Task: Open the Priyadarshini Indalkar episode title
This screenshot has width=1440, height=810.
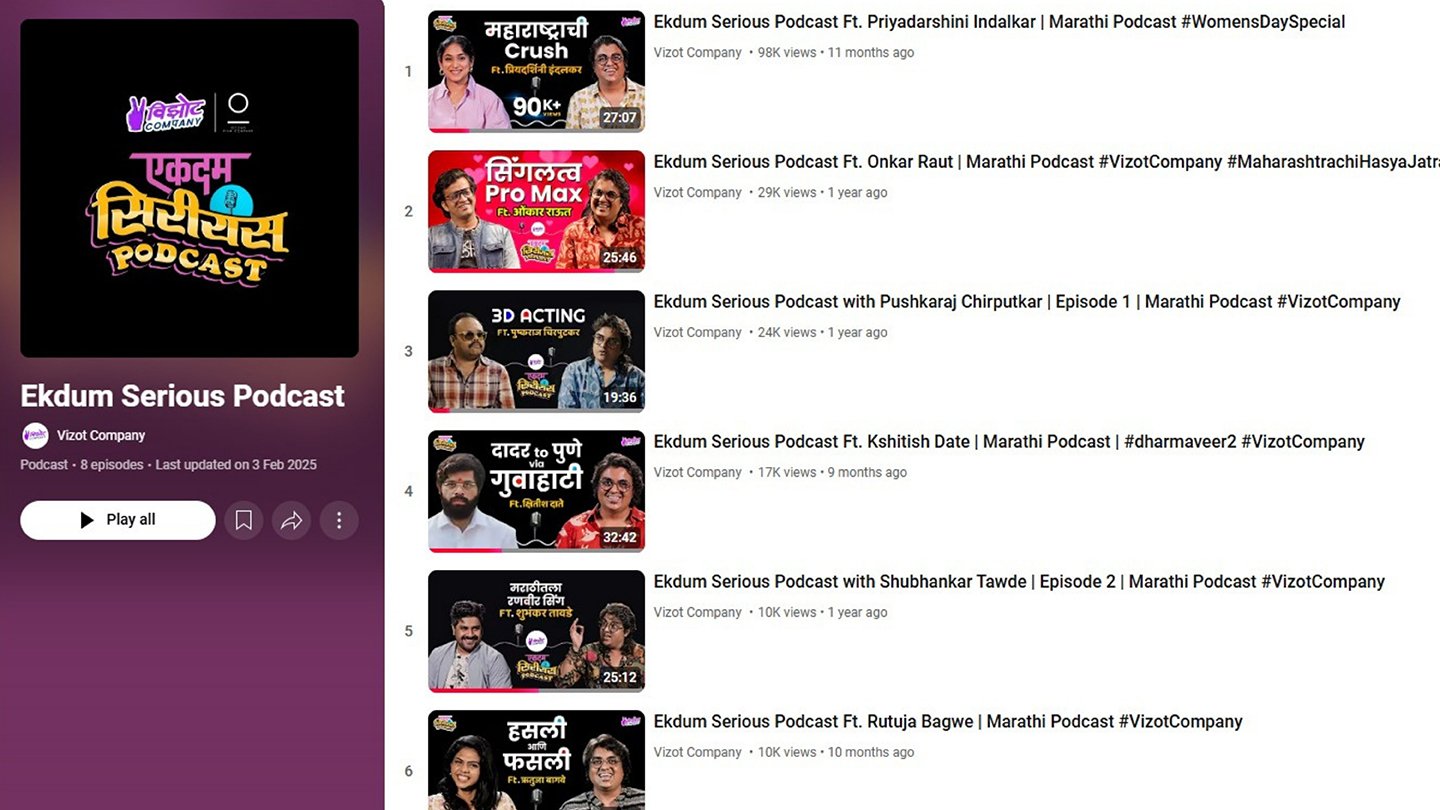Action: click(999, 22)
